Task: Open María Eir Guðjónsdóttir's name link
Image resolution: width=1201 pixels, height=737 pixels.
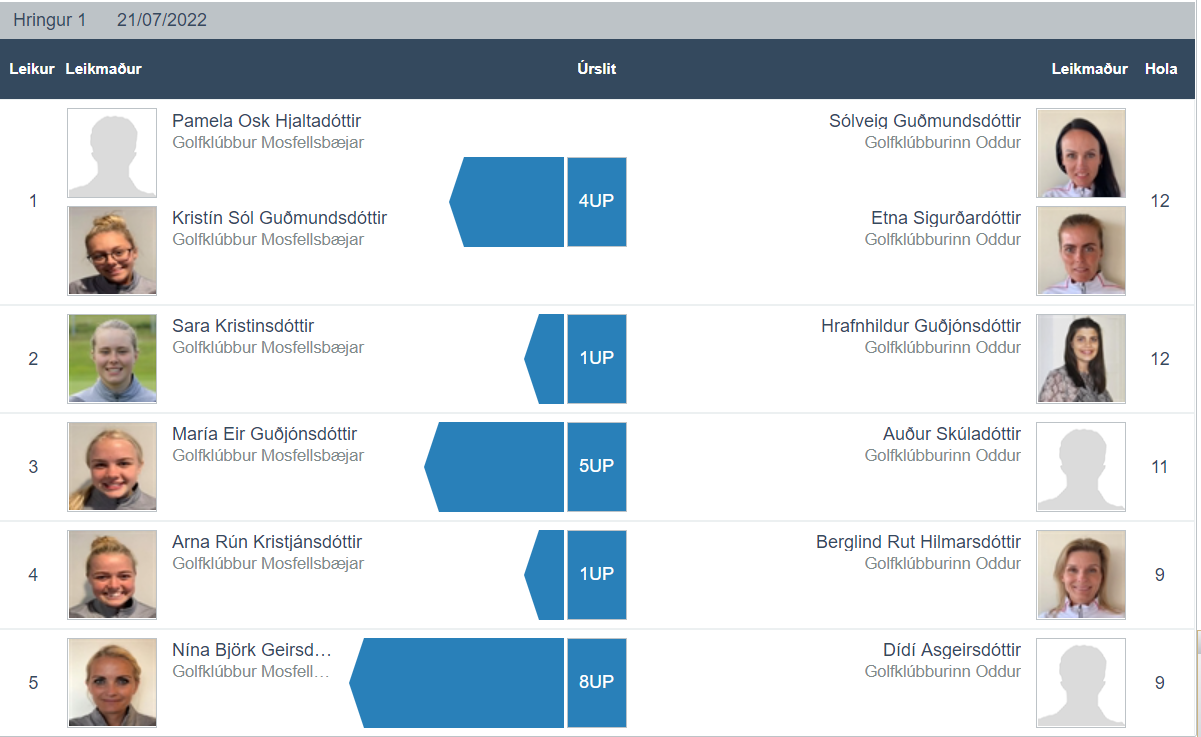Action: pyautogui.click(x=264, y=434)
